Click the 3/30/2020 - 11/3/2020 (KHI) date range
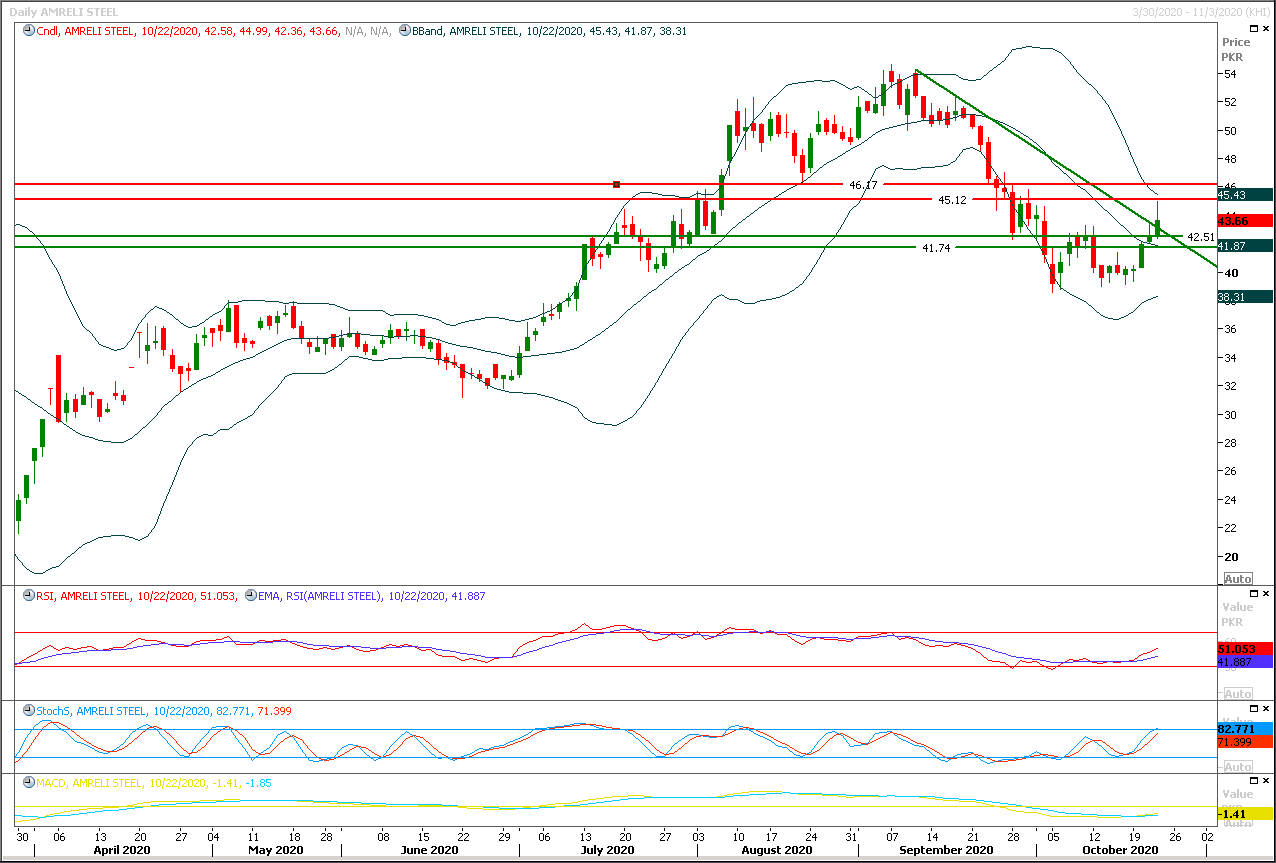The width and height of the screenshot is (1276, 863). coord(1199,12)
